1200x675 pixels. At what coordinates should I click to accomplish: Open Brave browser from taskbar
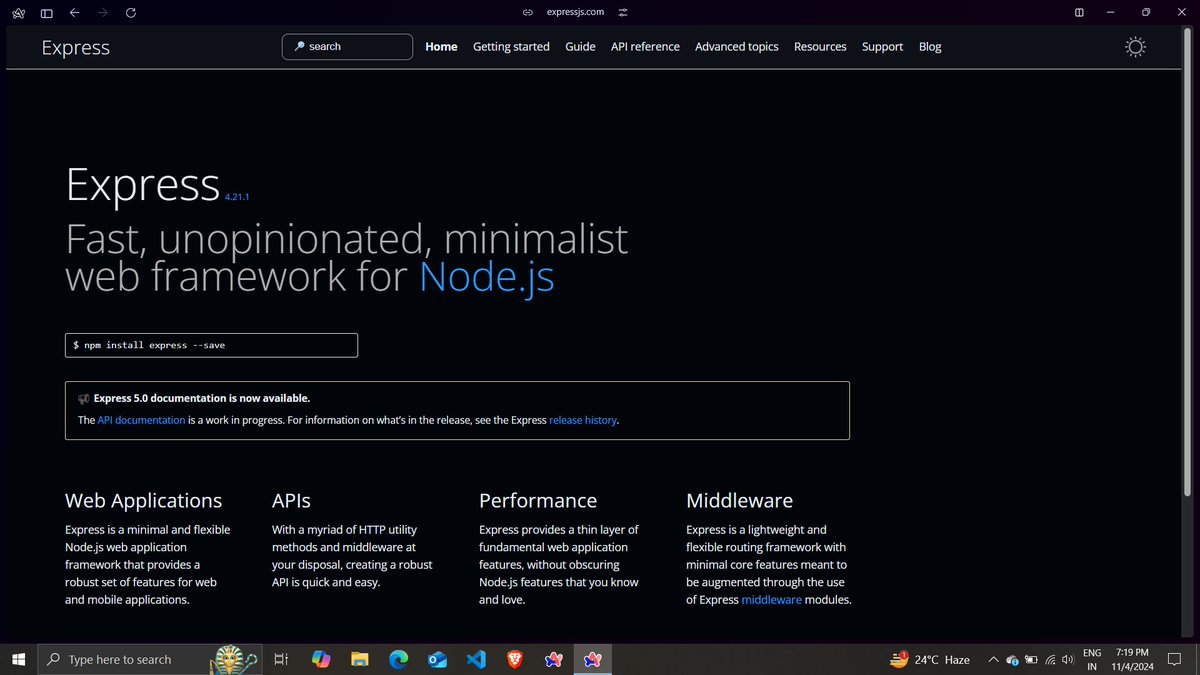coord(514,659)
